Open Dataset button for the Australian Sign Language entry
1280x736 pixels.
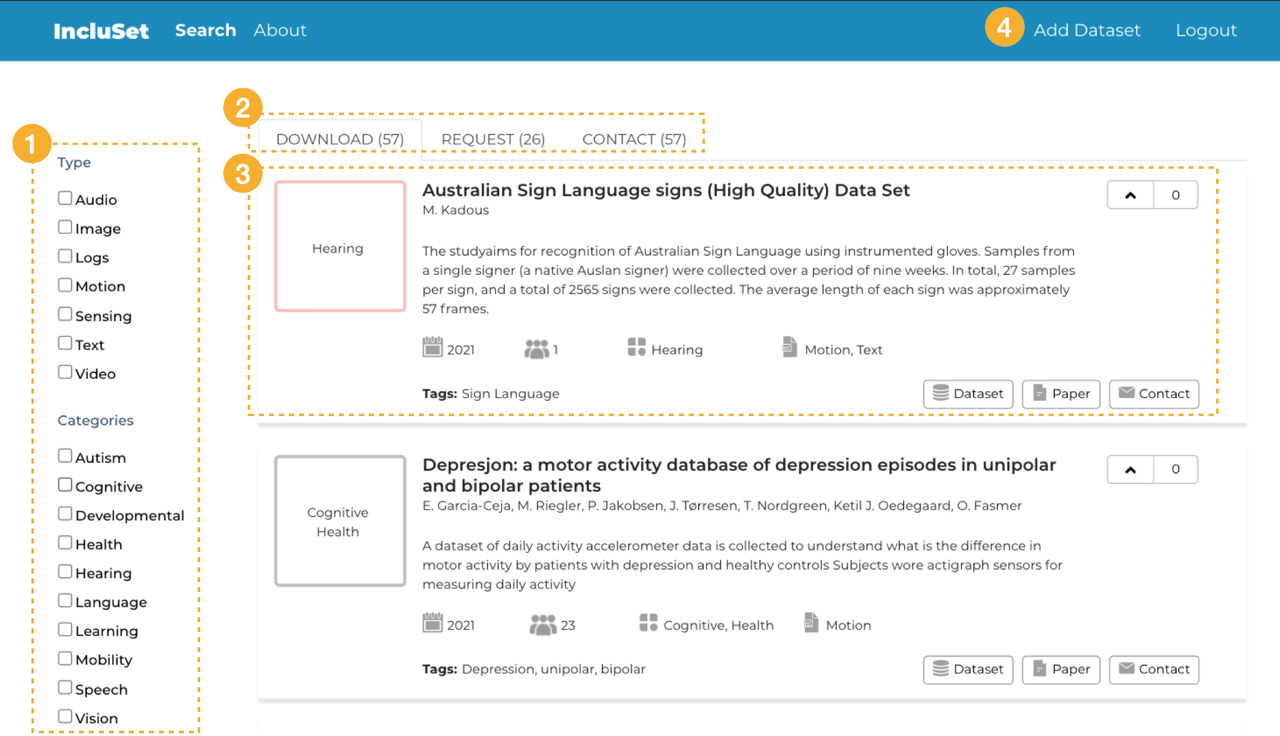968,394
